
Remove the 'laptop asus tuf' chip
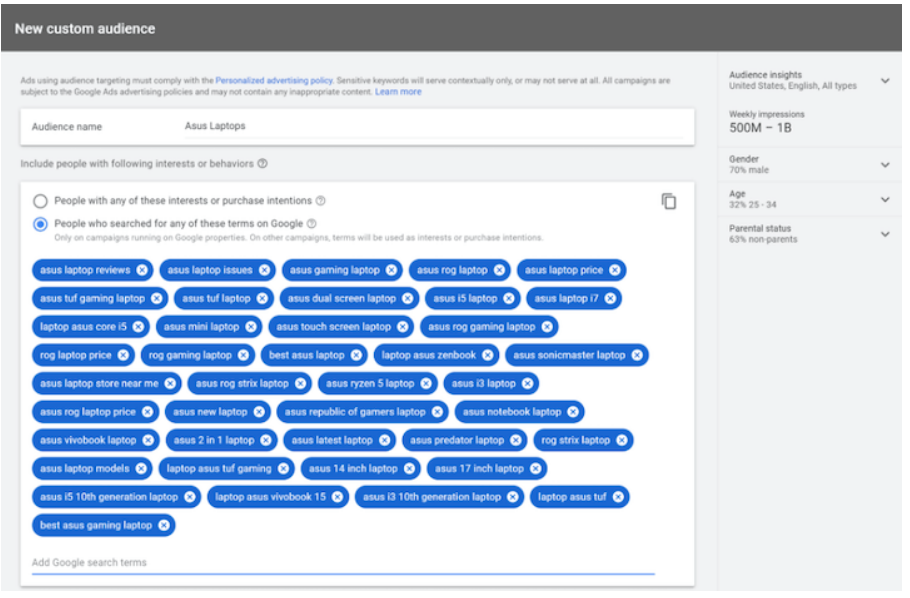(x=619, y=498)
